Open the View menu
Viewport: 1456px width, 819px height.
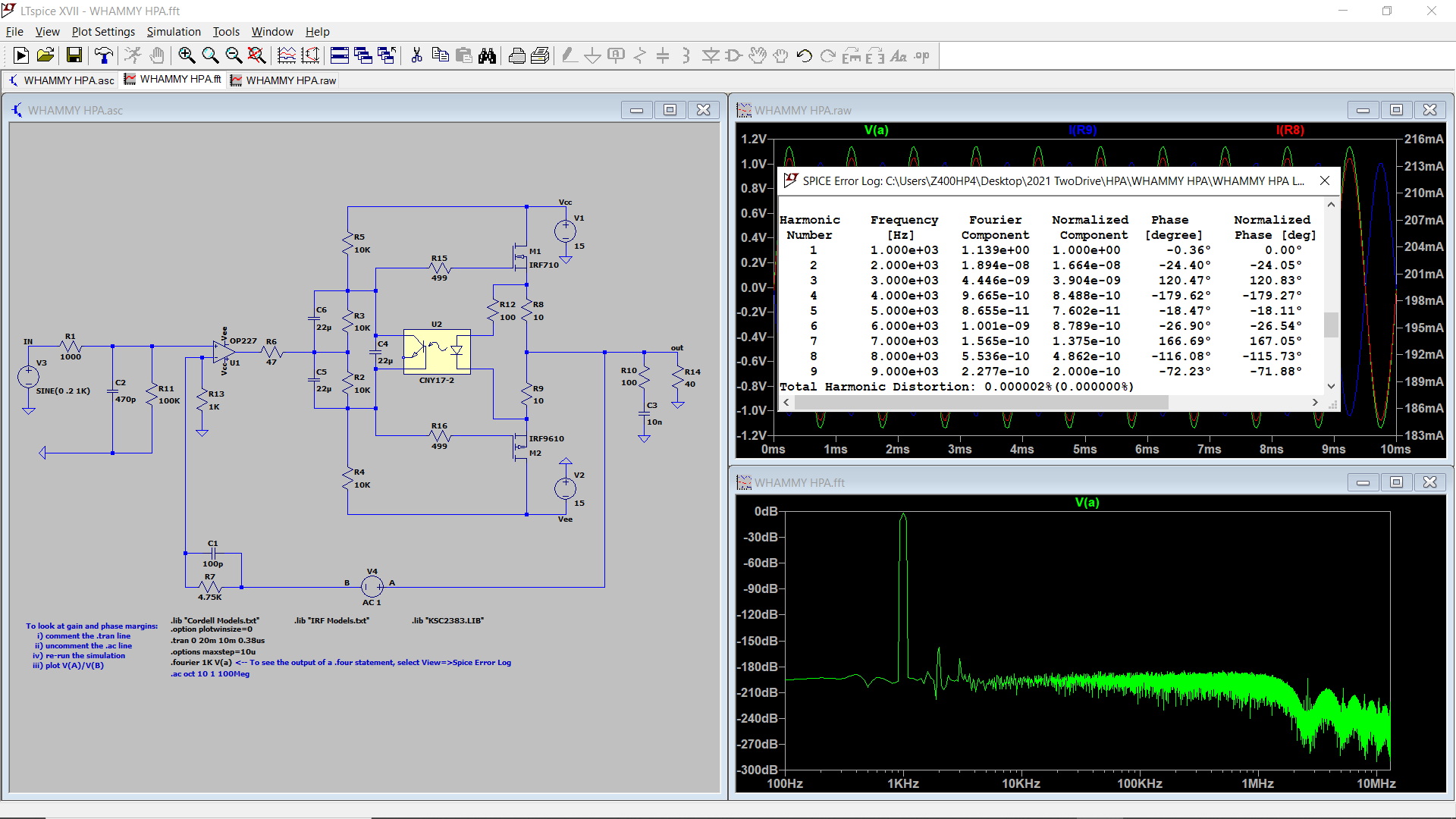point(47,32)
